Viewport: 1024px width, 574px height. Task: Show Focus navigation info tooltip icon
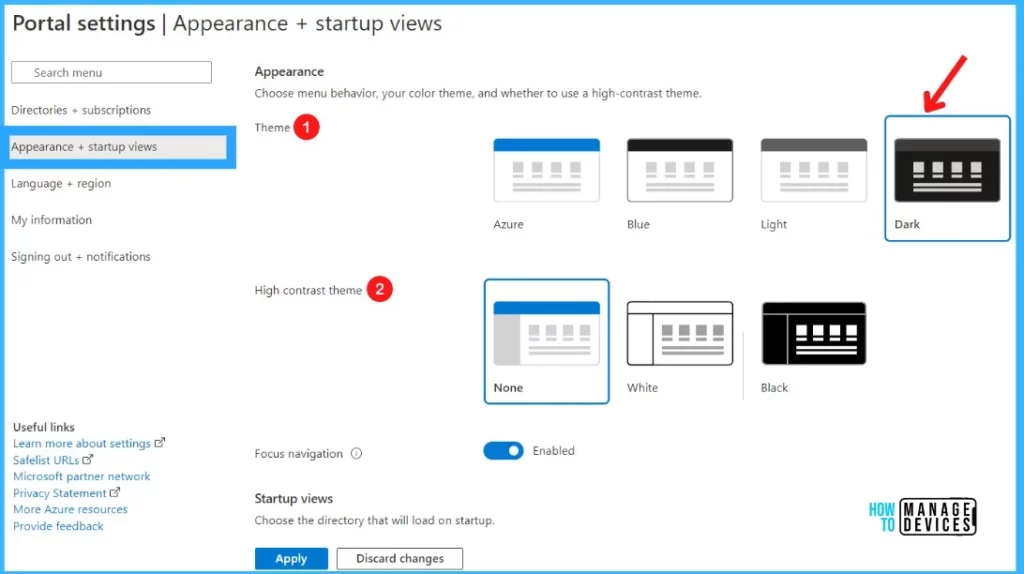click(x=356, y=453)
